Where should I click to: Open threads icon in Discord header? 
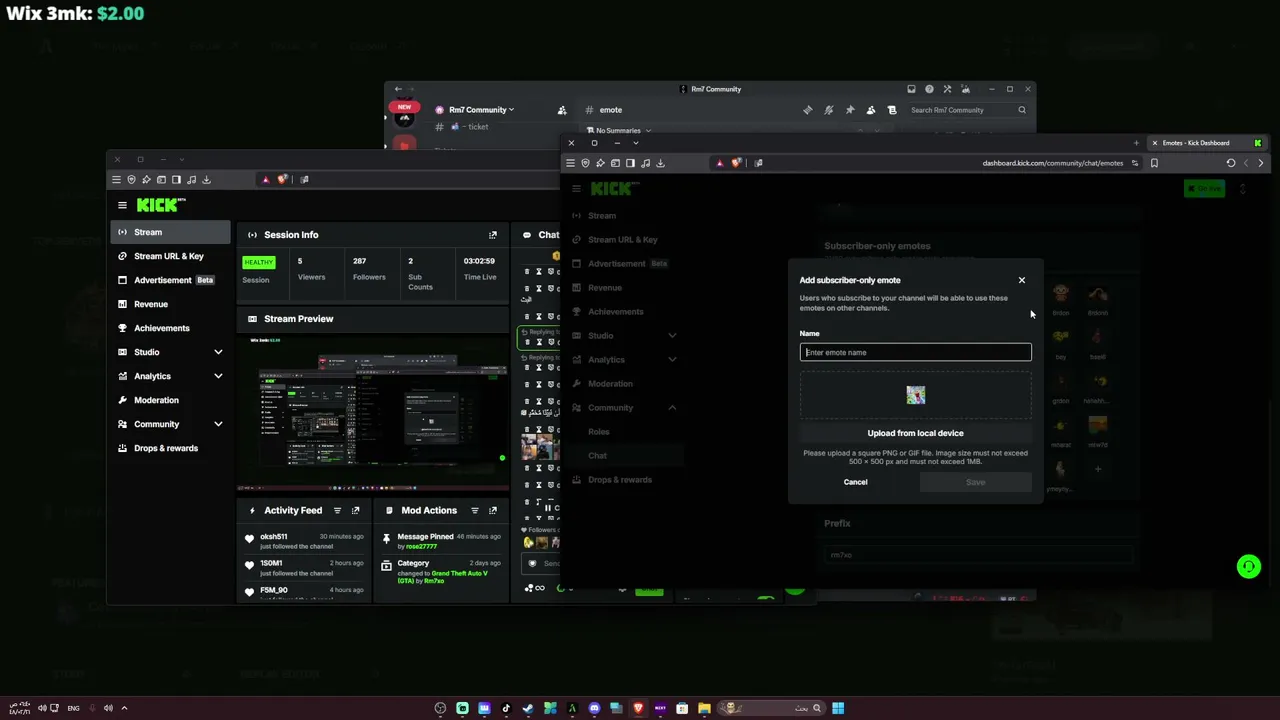pyautogui.click(x=808, y=110)
